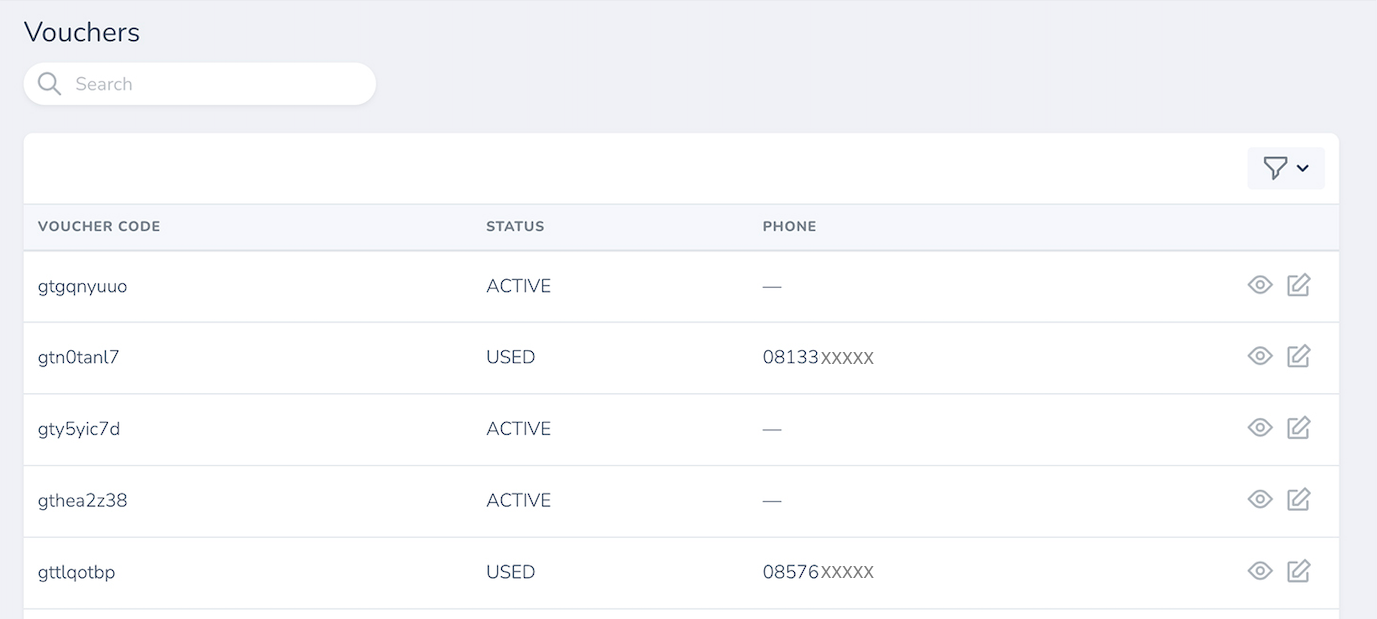
Task: Click voucher code gthea2z38 text
Action: pos(83,501)
